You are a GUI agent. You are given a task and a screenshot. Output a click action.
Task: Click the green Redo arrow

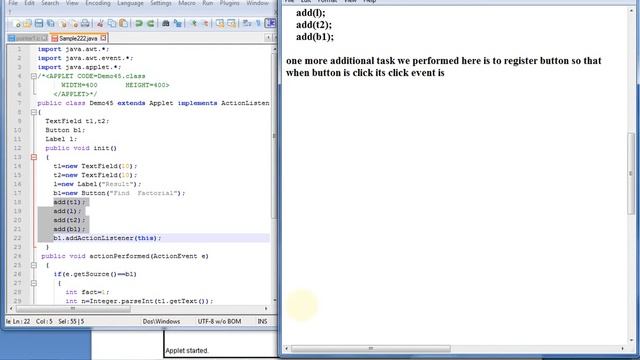150,24
